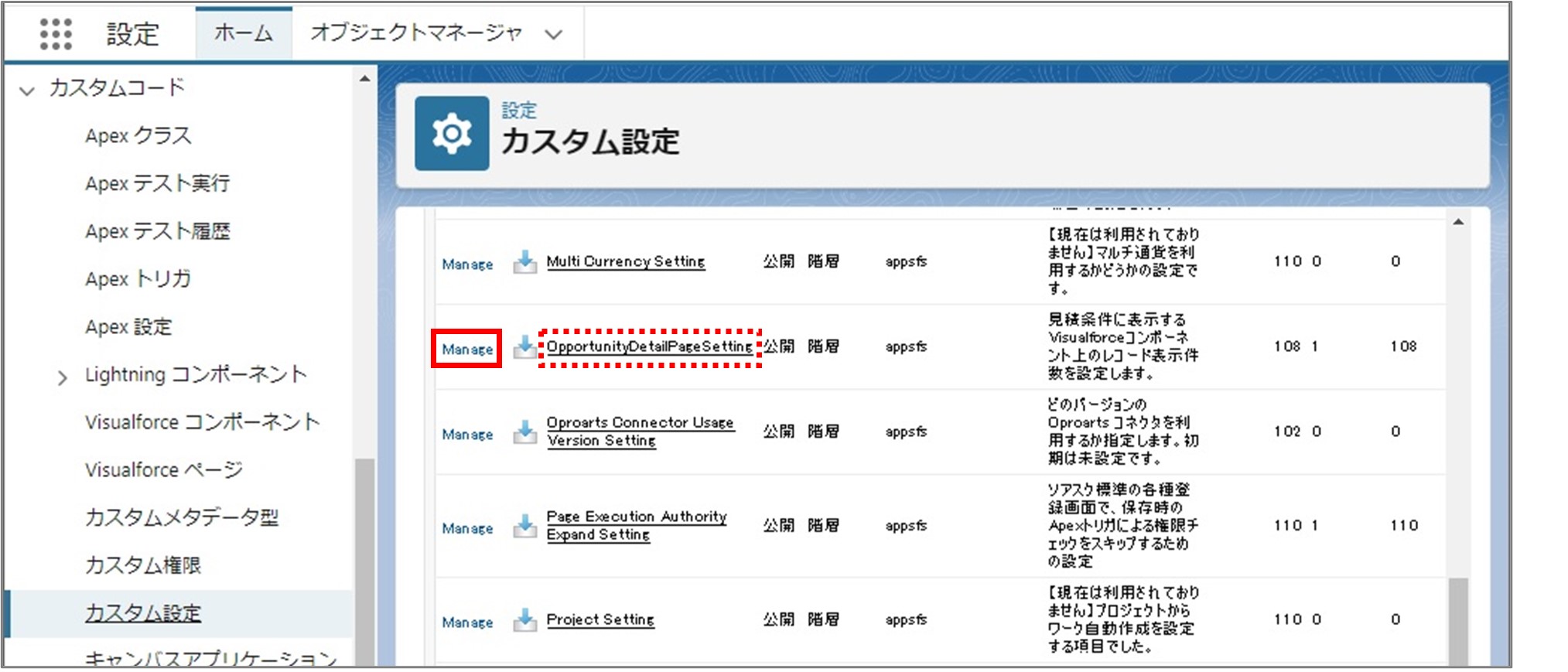Click the 設定 breadcrumb above カスタム設定
Viewport: 1568px width, 672px height.
pyautogui.click(x=519, y=111)
